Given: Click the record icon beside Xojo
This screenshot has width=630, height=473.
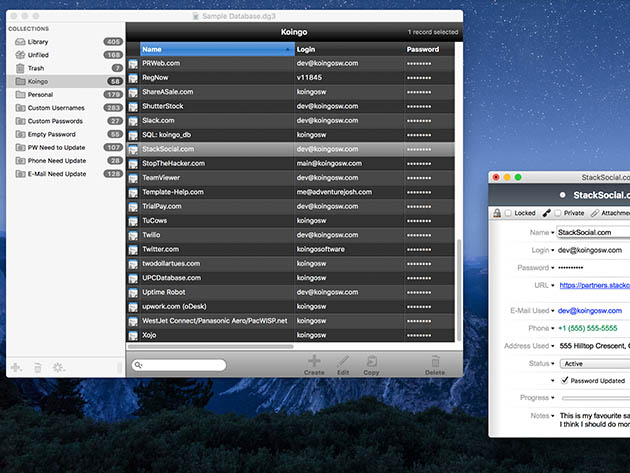Looking at the screenshot, I should pyautogui.click(x=133, y=336).
